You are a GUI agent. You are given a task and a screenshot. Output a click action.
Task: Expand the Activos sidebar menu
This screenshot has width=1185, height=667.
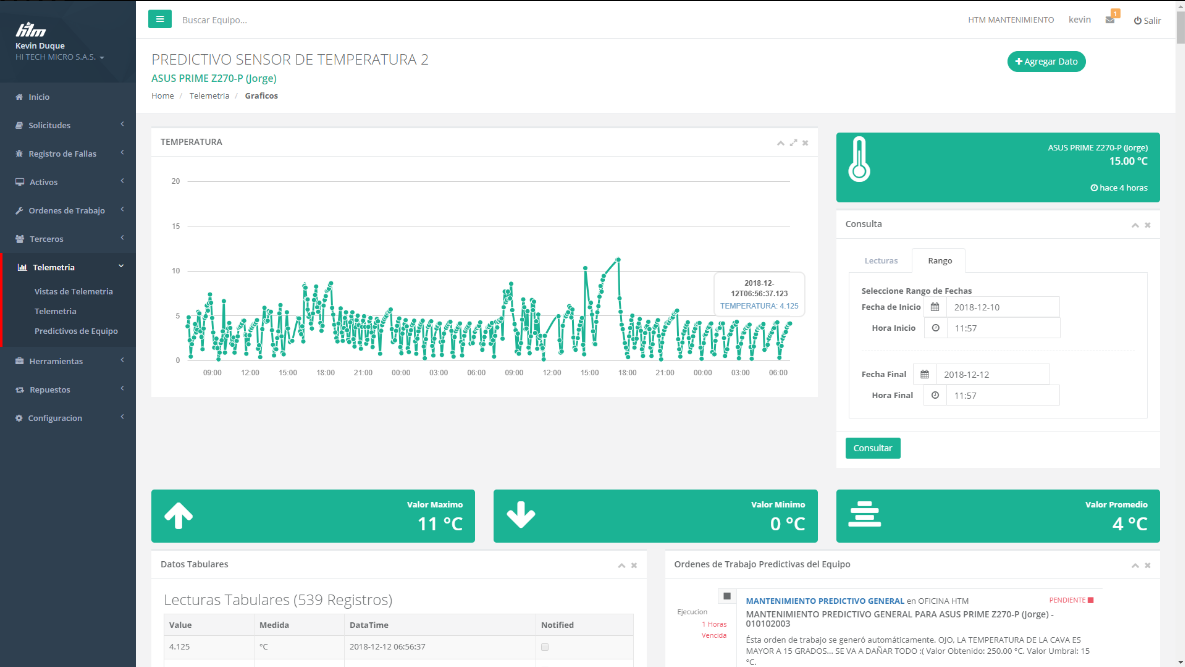click(x=68, y=182)
